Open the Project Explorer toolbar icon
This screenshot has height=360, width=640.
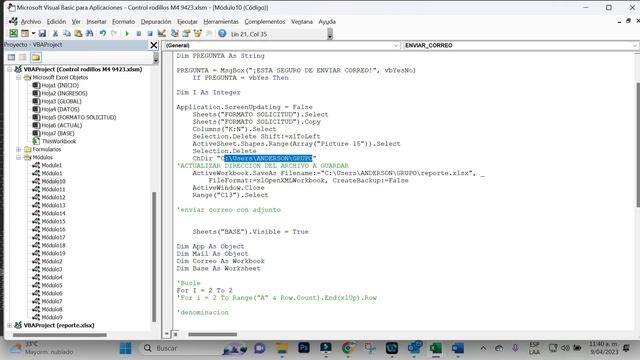[175, 33]
